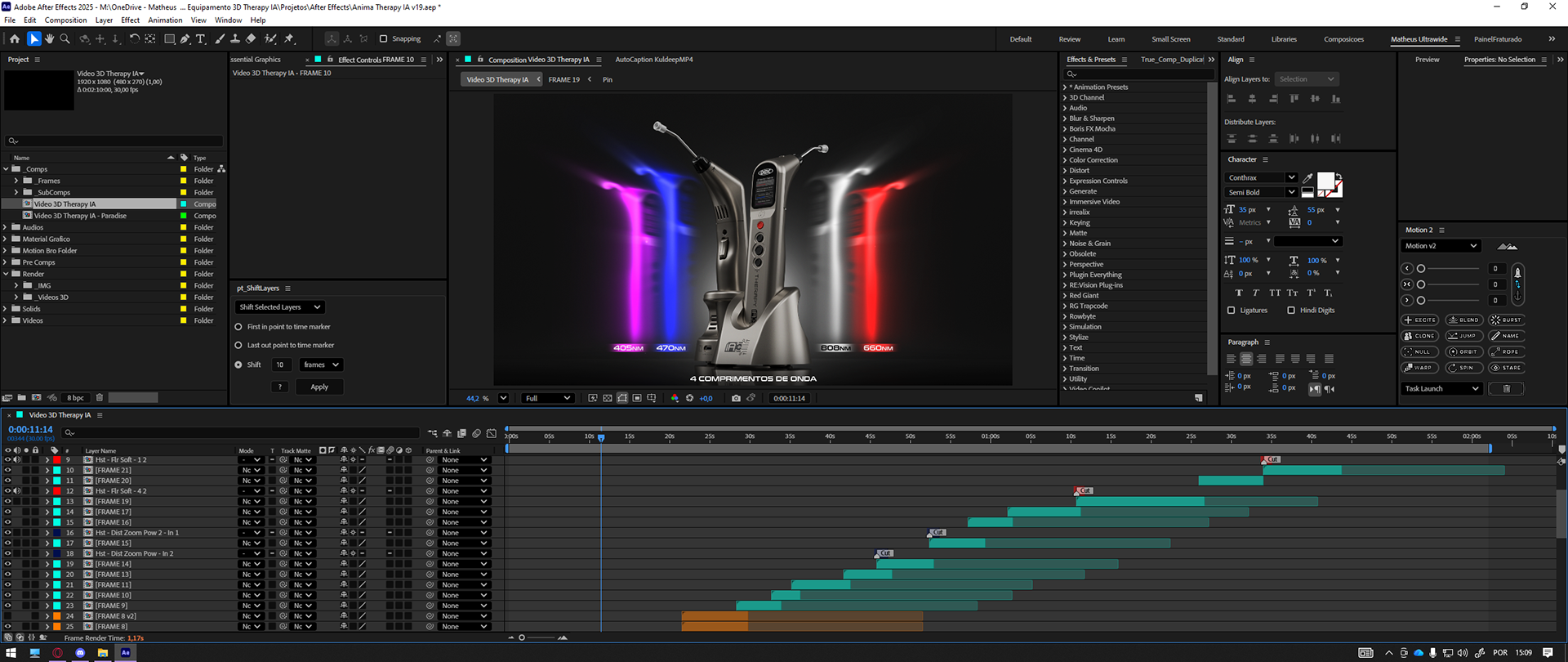The image size is (1568, 662).
Task: Open the Conthrax font family dropdown
Action: (x=1261, y=177)
